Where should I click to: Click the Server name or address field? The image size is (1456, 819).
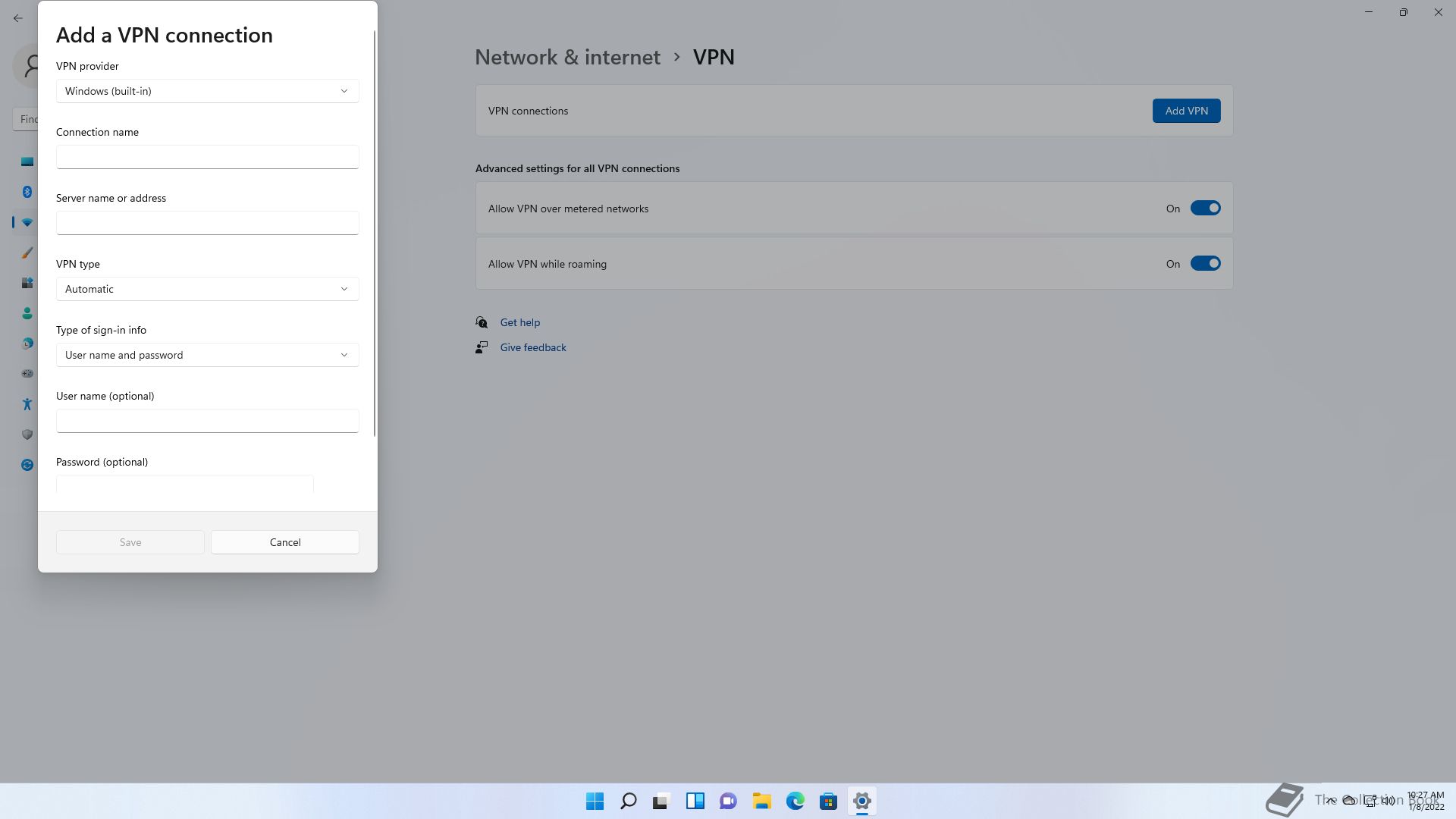(x=207, y=223)
